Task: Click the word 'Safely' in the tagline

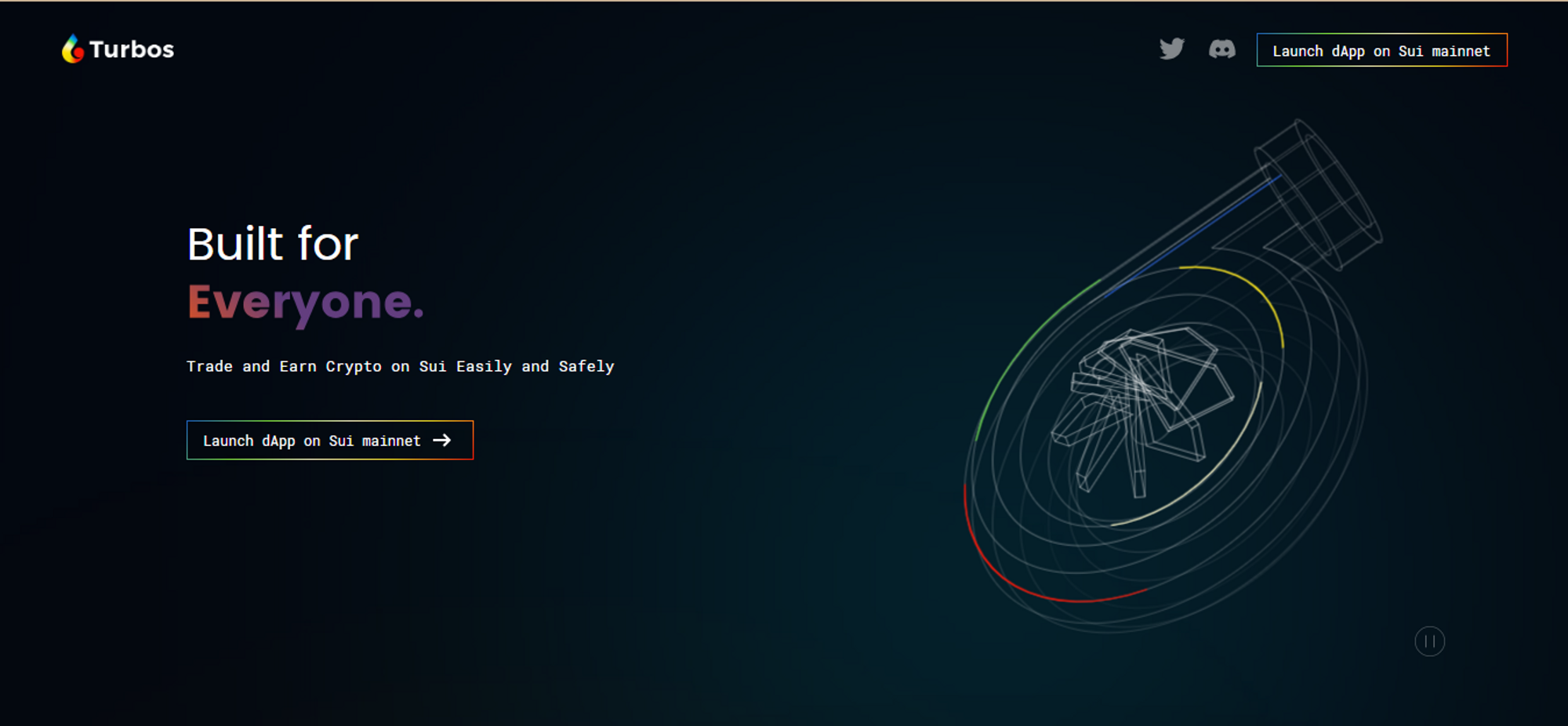Action: click(586, 366)
